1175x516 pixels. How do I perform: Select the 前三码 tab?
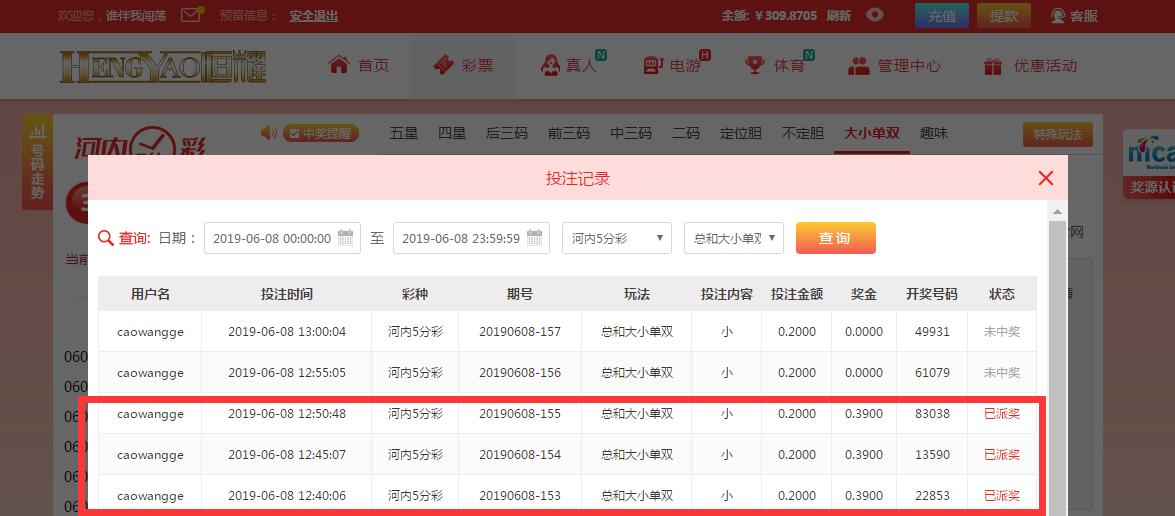pos(568,133)
